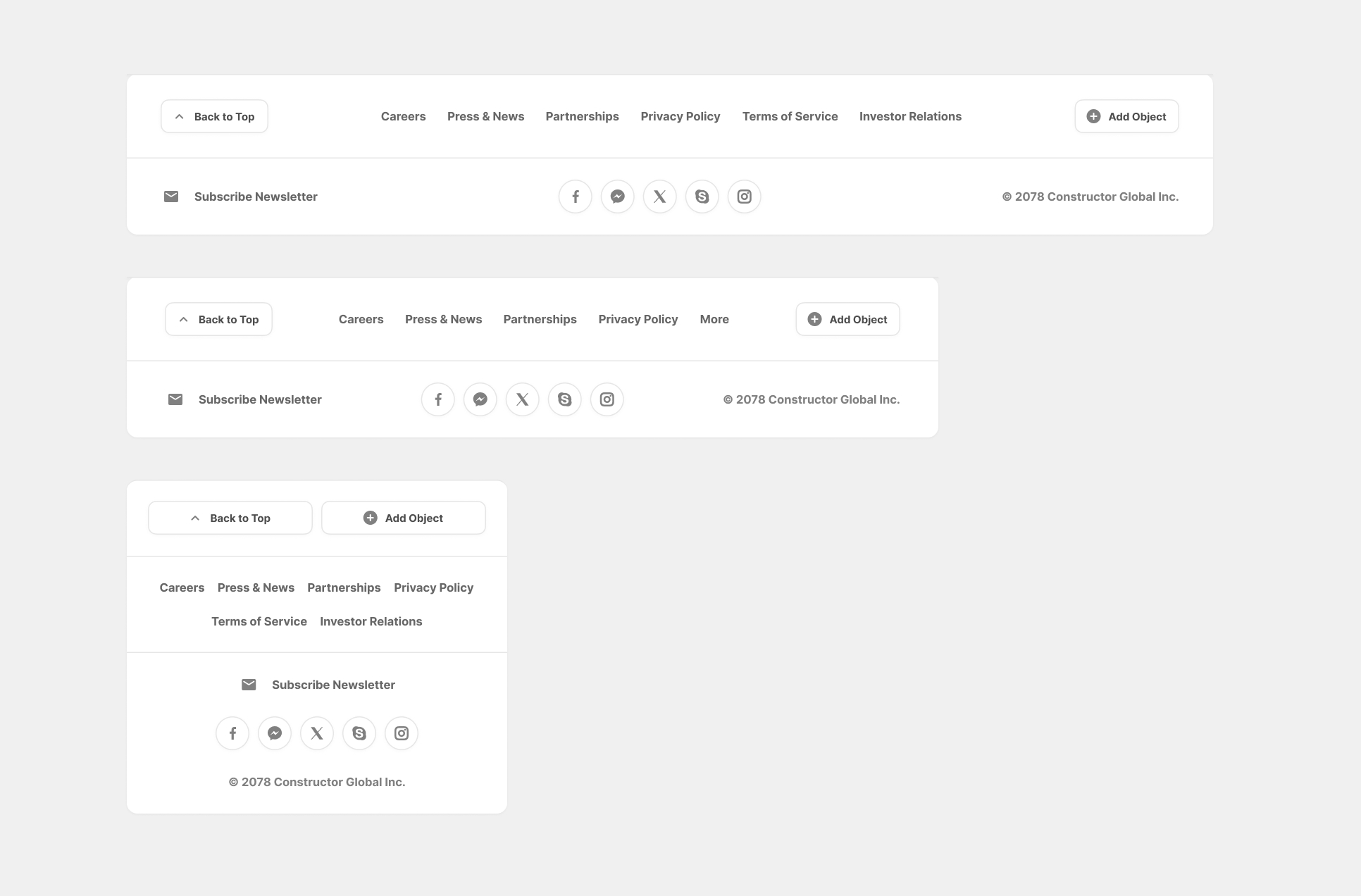This screenshot has width=1361, height=896.
Task: Open Careers link in the medium footer
Action: 361,319
